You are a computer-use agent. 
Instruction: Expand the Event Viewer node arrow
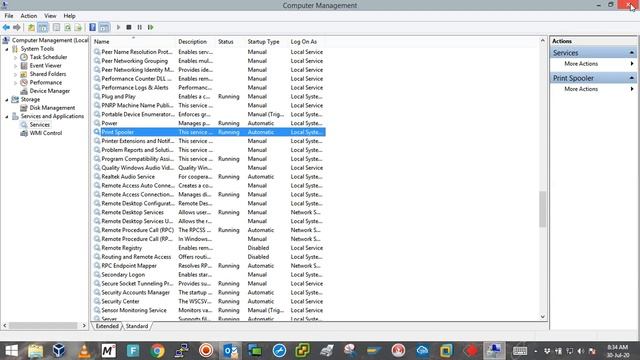pos(16,66)
